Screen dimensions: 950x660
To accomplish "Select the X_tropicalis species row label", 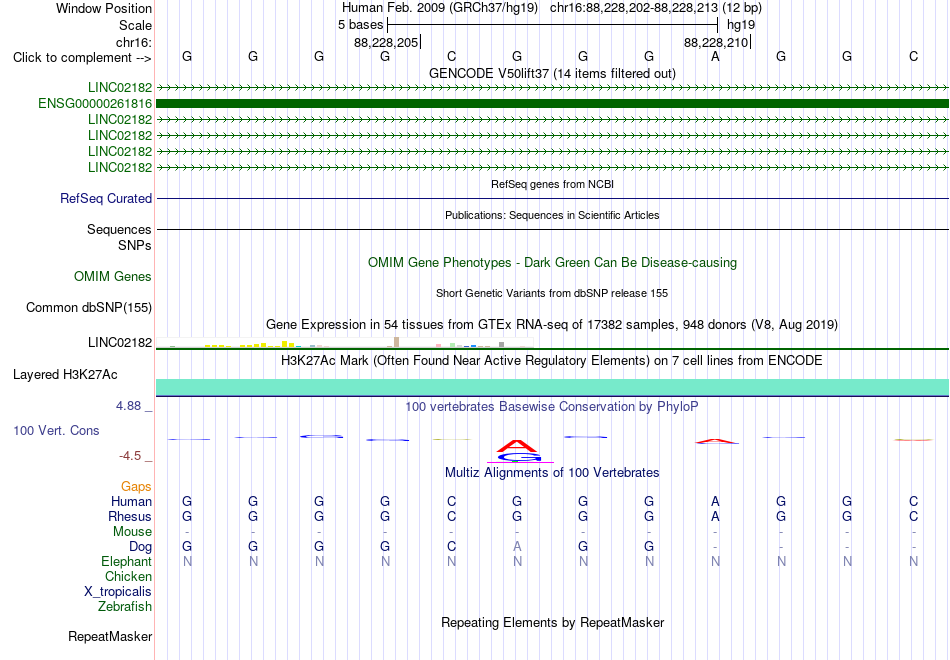I will point(118,592).
